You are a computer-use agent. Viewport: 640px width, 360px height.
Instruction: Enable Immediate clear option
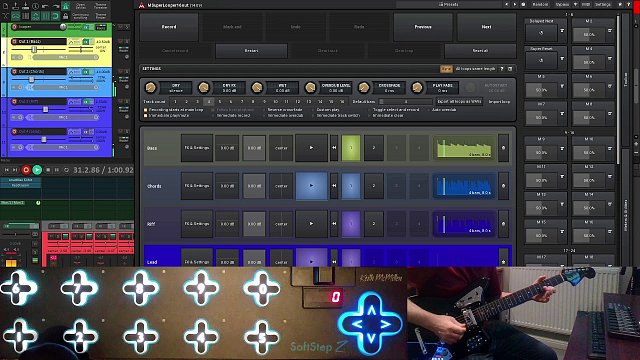386,116
